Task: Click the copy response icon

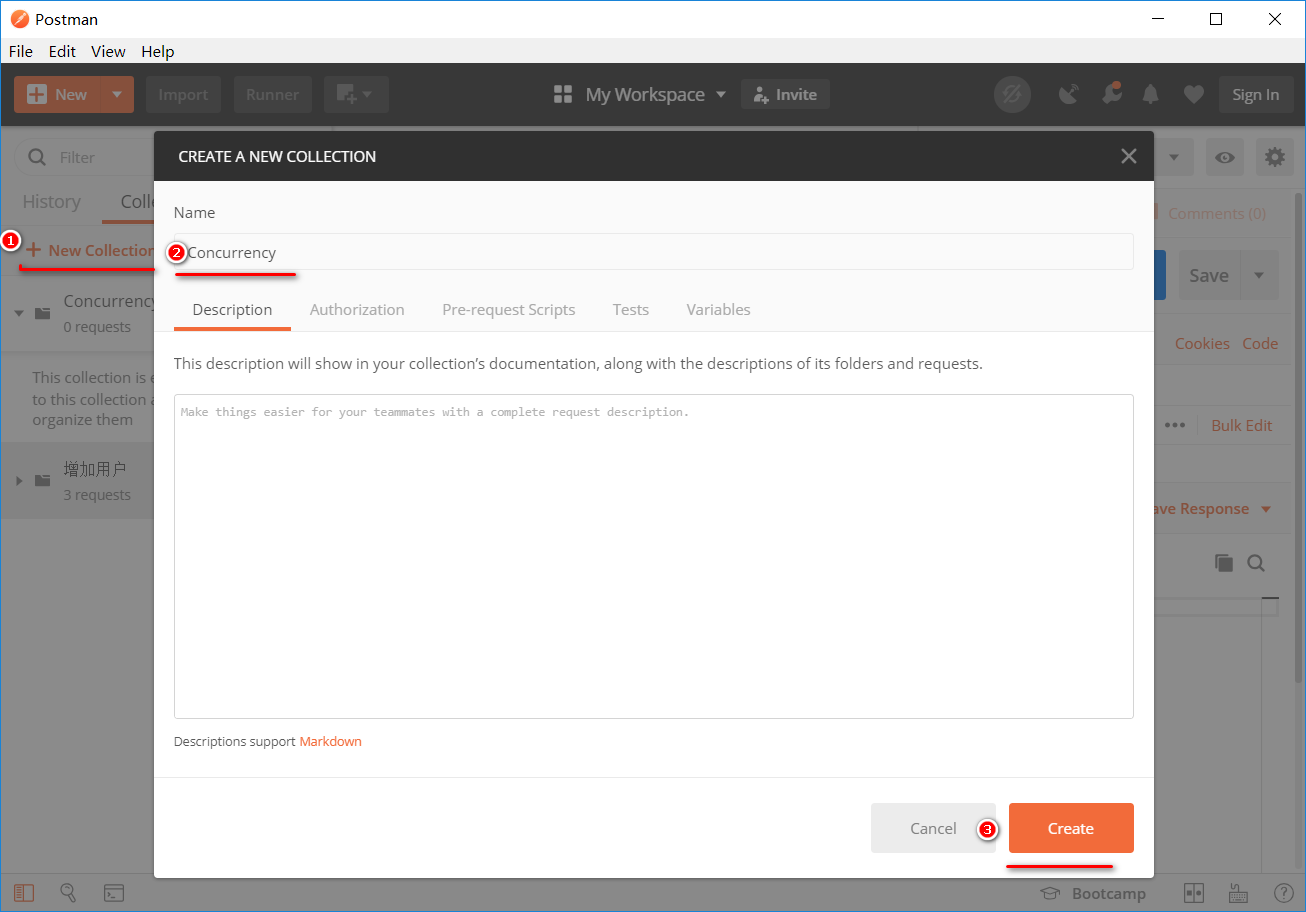Action: (1224, 563)
